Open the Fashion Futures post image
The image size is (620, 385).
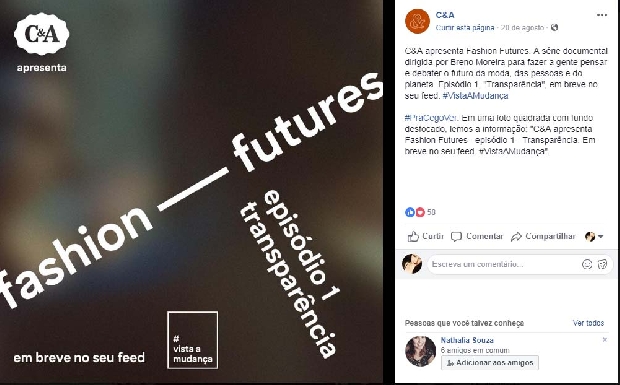[191, 191]
